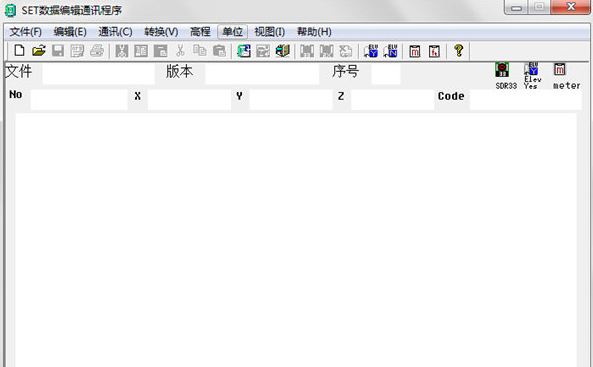Click the green-blue communication transfer icon
This screenshot has height=367, width=593.
click(x=244, y=51)
